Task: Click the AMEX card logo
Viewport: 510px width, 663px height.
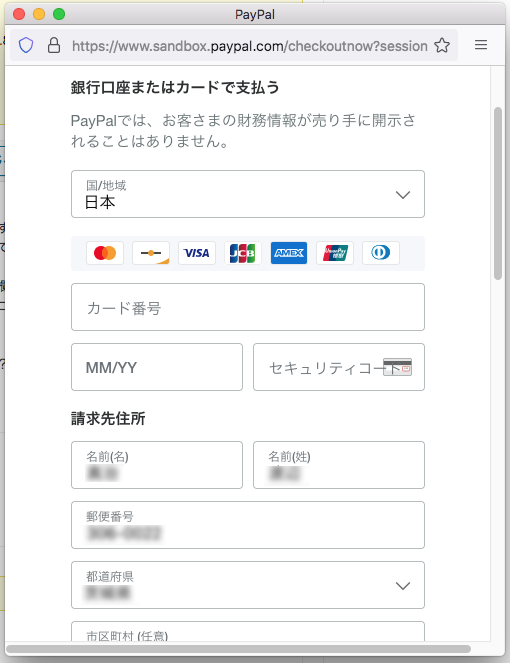Action: [x=289, y=253]
